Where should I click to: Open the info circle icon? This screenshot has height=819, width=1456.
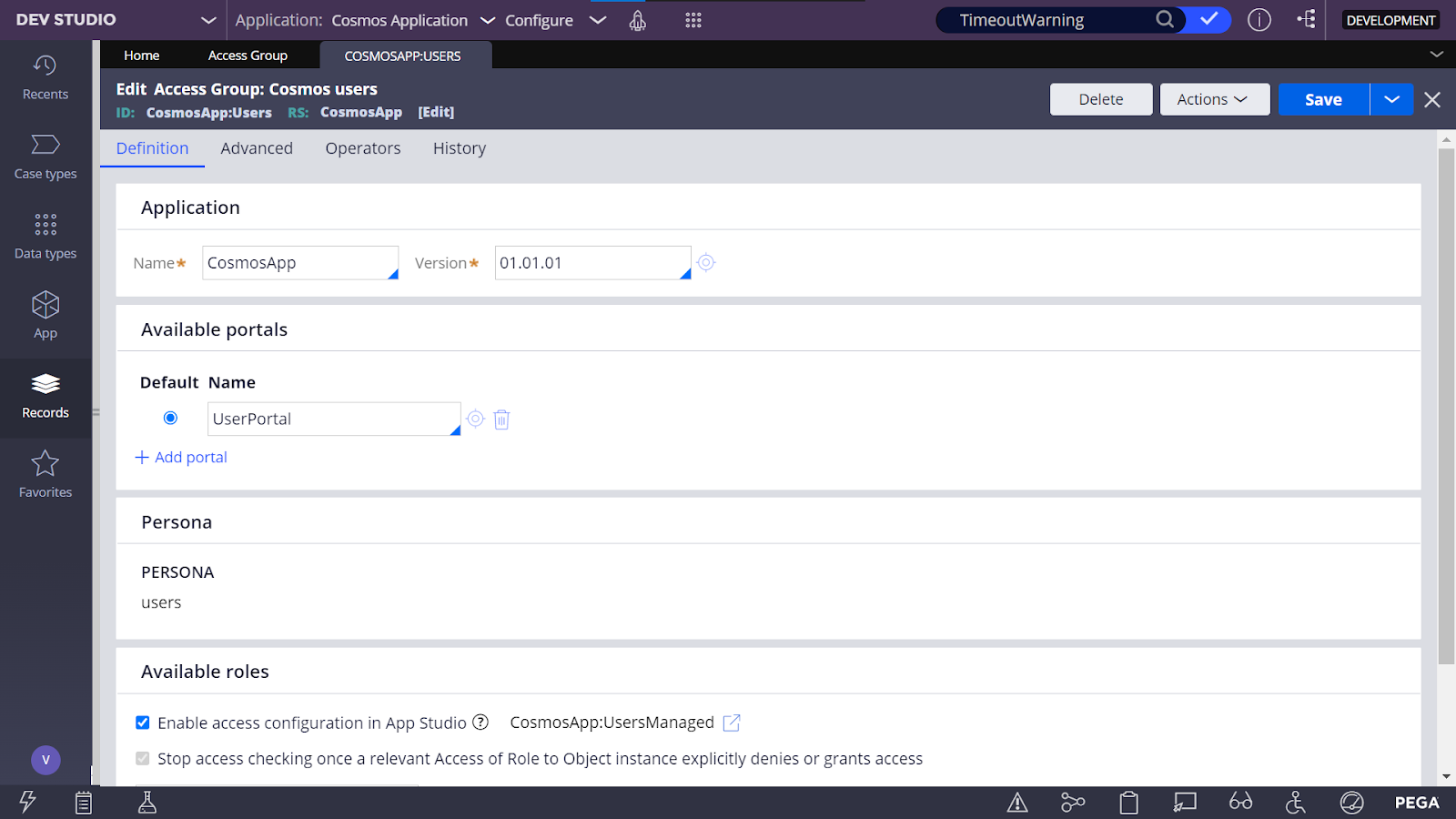pos(1259,20)
